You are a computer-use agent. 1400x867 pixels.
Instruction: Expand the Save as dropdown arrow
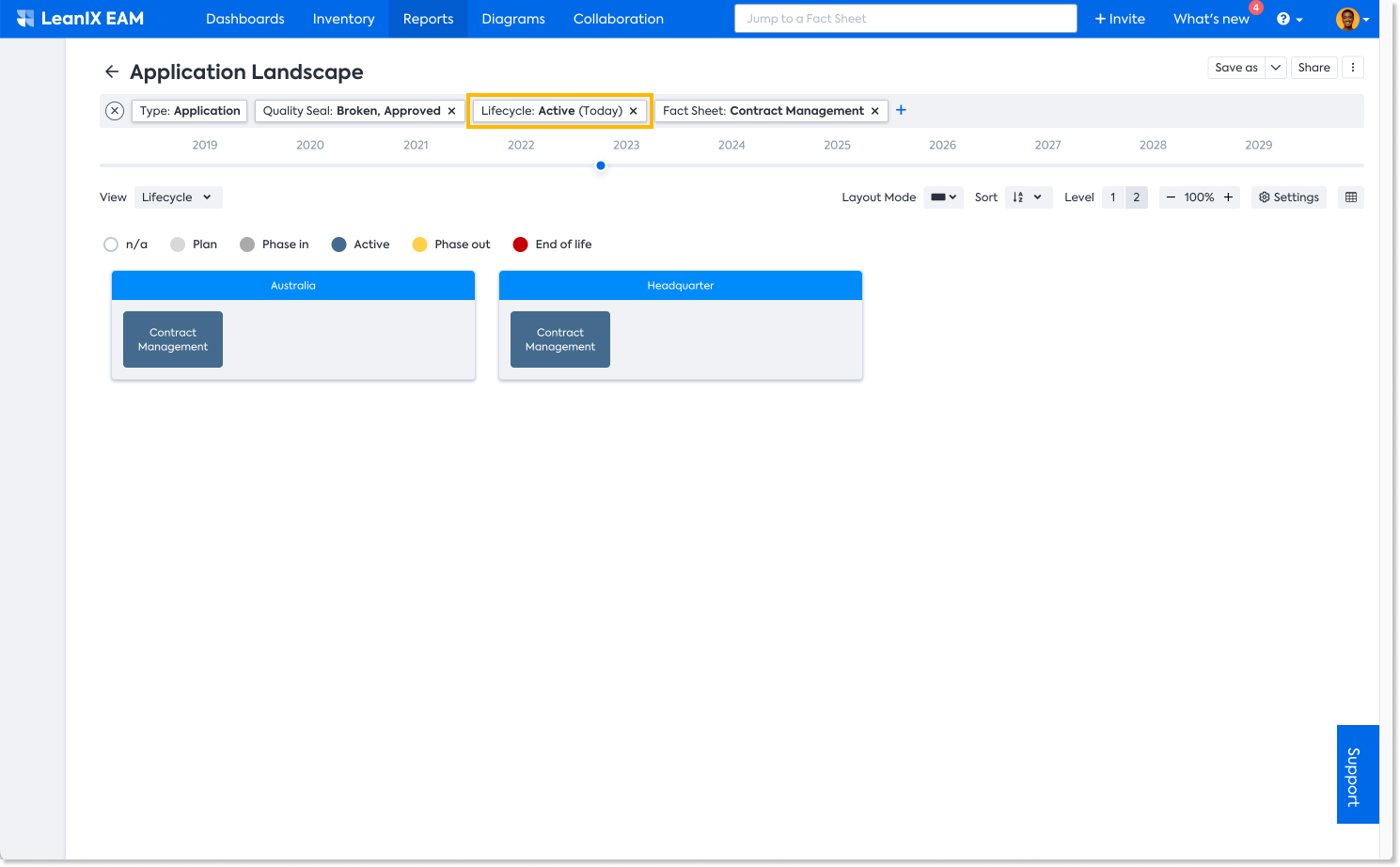click(x=1276, y=68)
